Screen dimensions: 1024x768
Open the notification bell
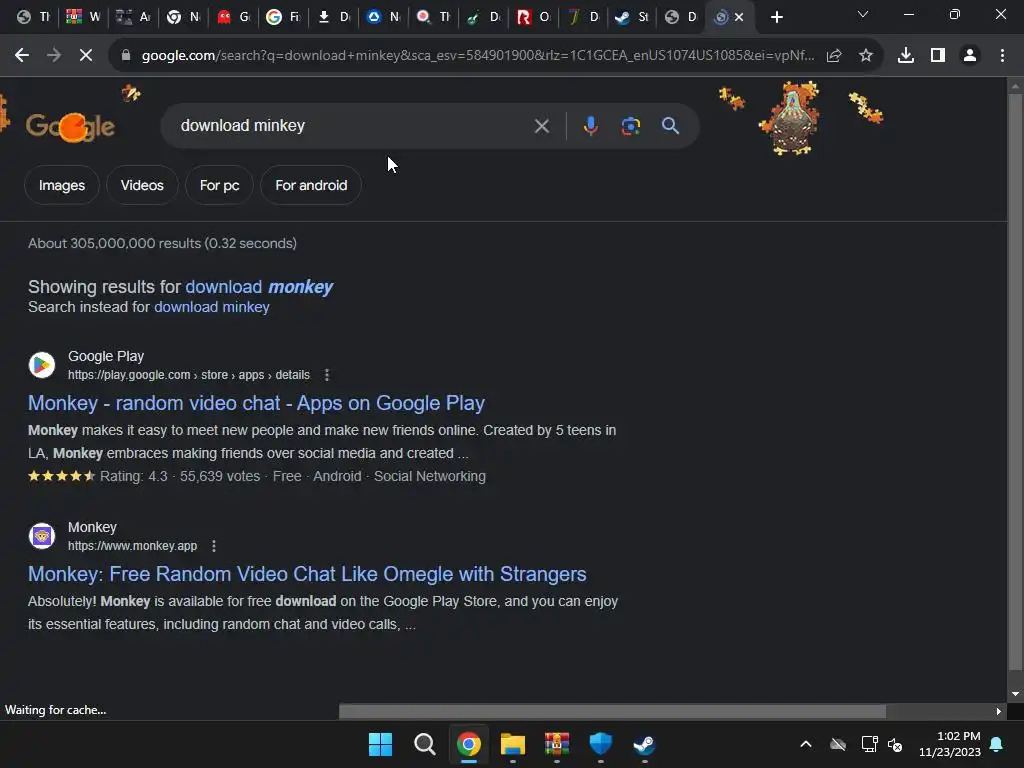pos(997,744)
